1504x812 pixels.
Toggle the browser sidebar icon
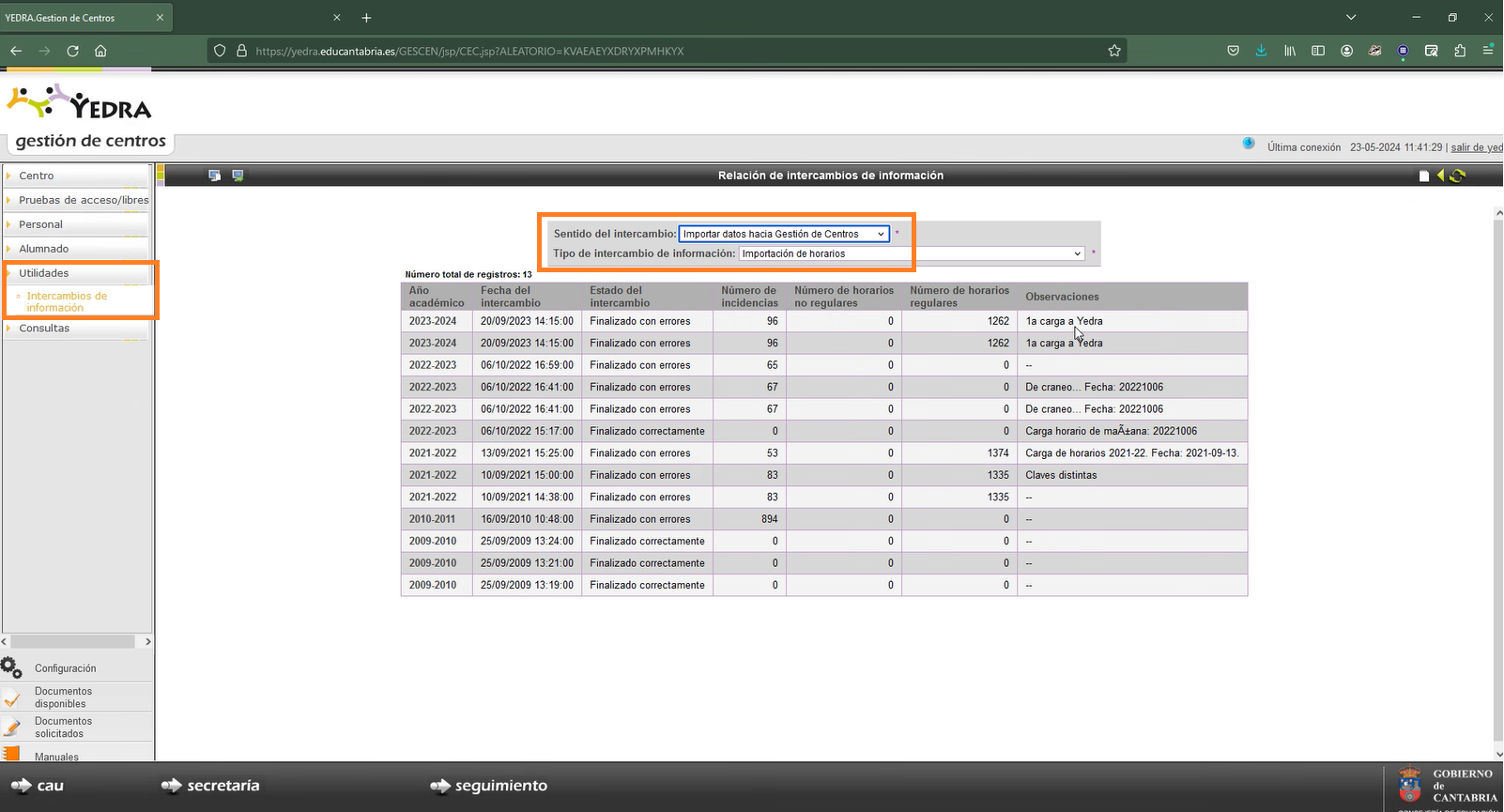coord(1318,51)
